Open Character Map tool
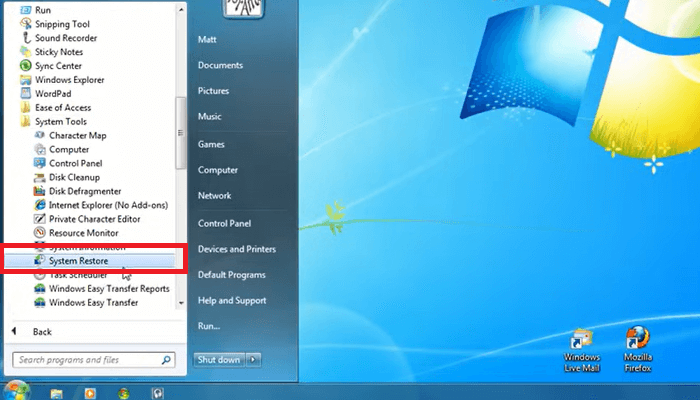 coord(77,135)
